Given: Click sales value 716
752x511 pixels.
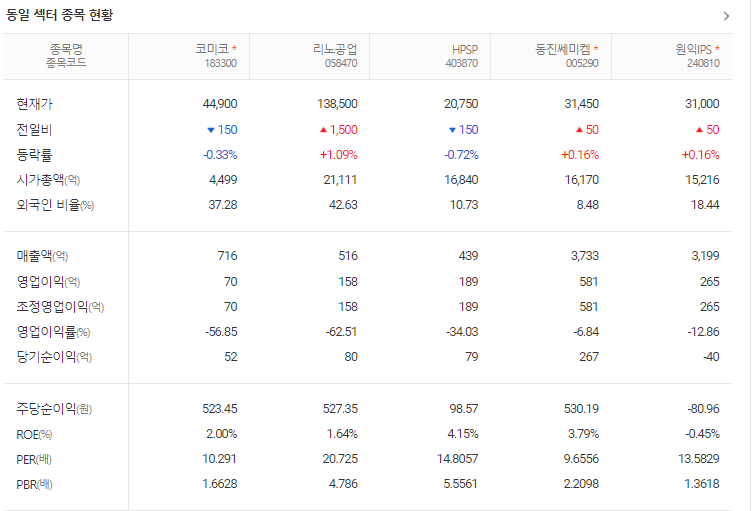Looking at the screenshot, I should coord(227,256).
